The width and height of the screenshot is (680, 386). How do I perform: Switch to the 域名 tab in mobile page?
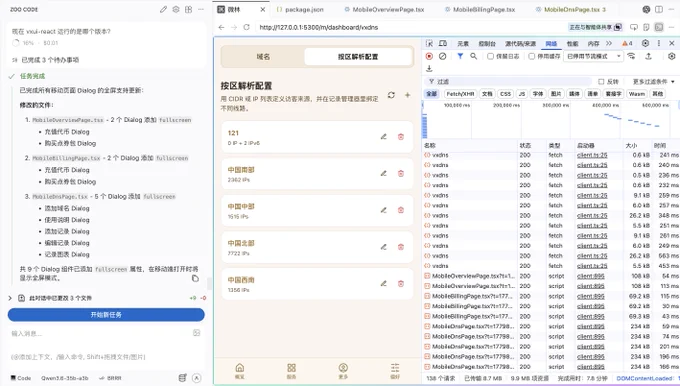(x=263, y=57)
